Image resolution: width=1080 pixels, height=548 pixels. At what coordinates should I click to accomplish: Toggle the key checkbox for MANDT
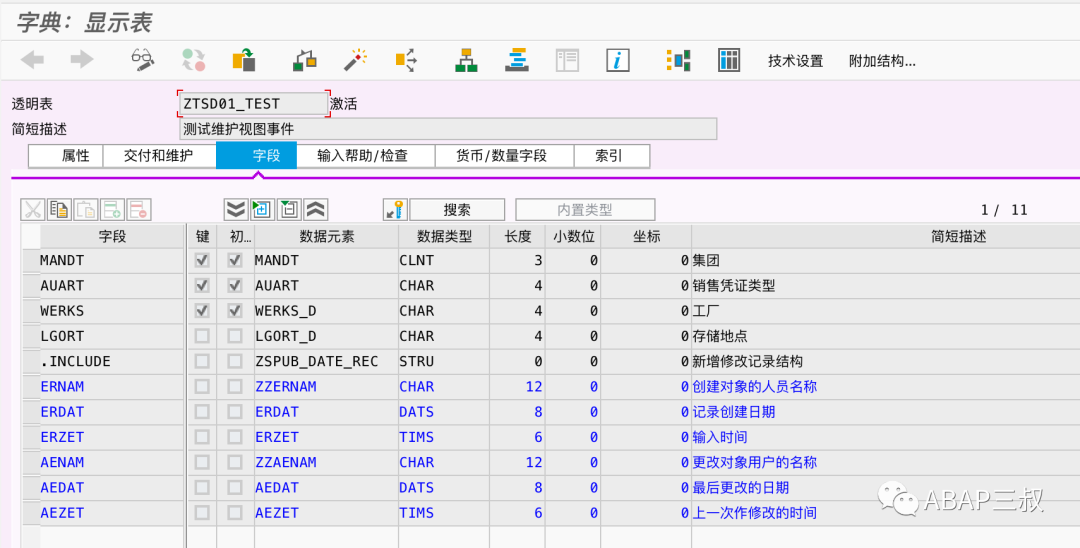click(x=202, y=260)
